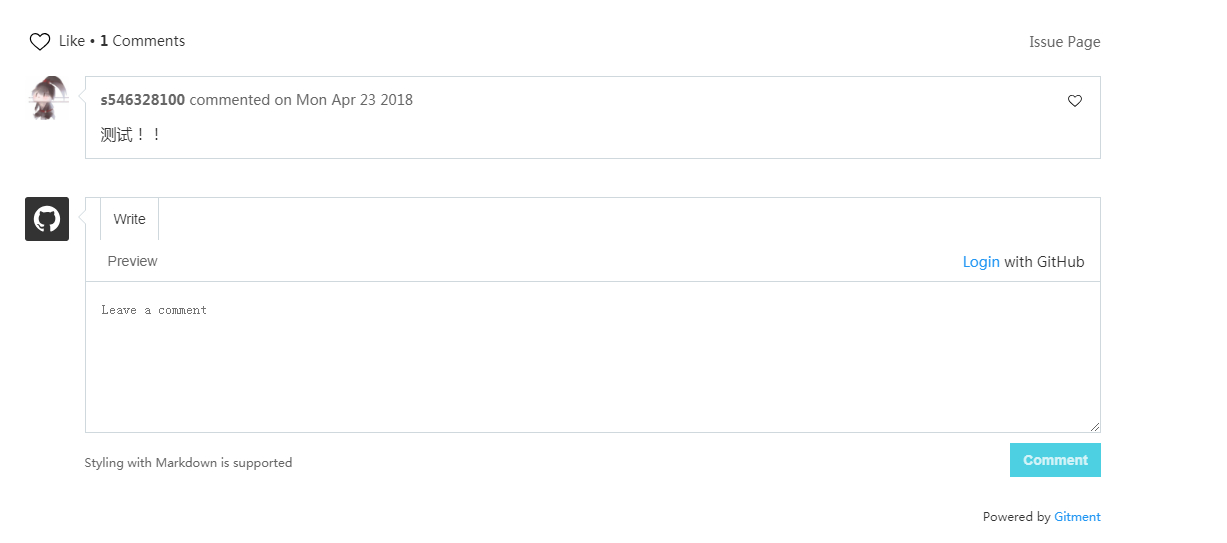Open the Gitment link in the footer
This screenshot has width=1227, height=543.
[x=1077, y=517]
